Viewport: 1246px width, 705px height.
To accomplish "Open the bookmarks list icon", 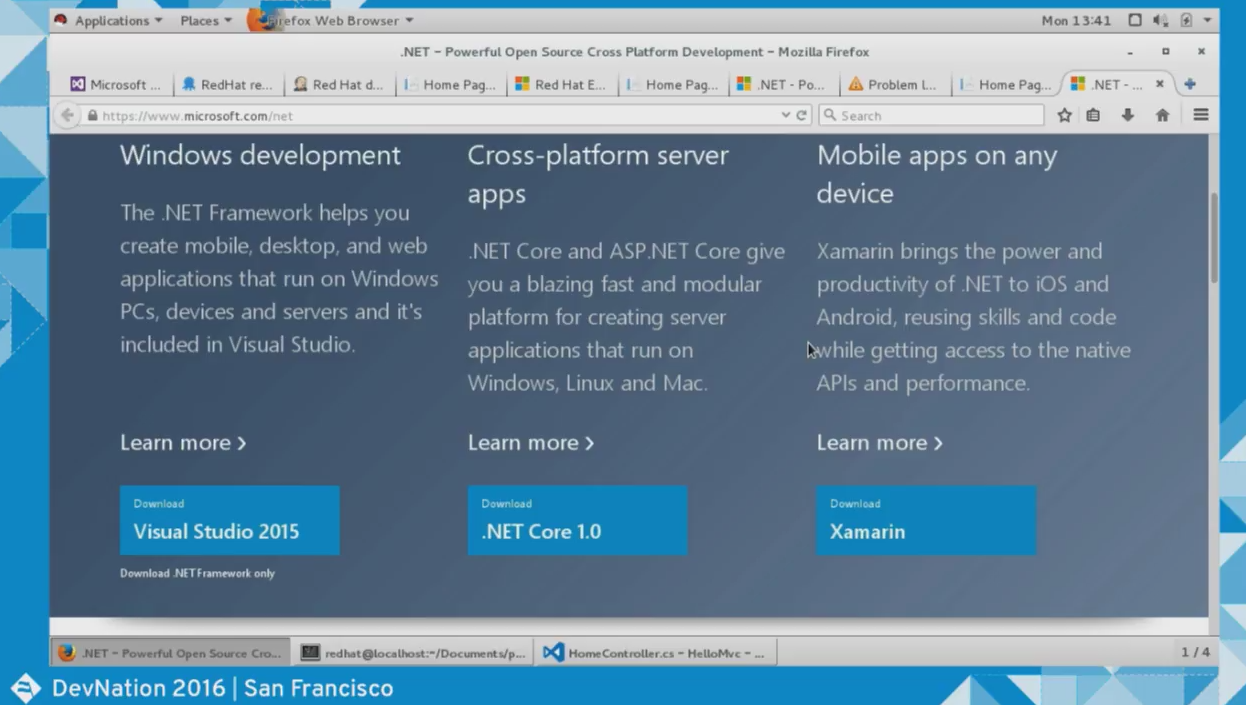I will click(1093, 116).
